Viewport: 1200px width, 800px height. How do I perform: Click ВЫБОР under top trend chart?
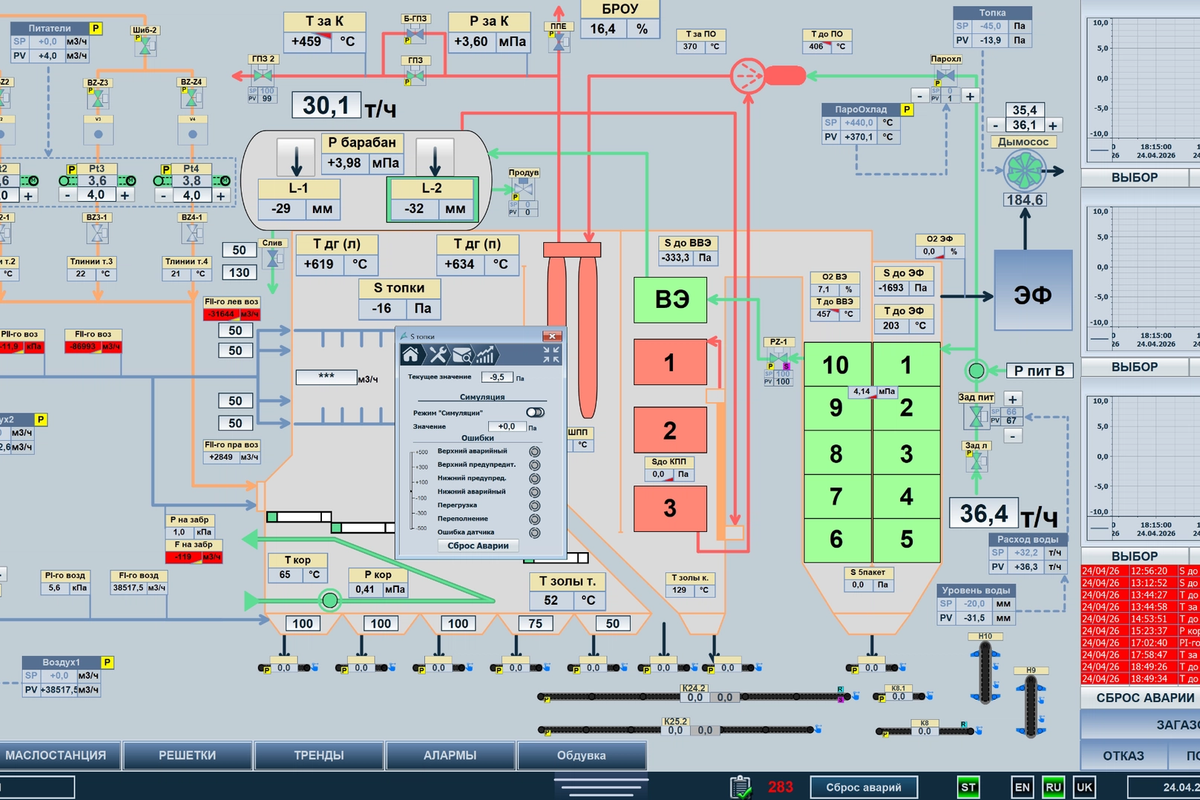1135,177
